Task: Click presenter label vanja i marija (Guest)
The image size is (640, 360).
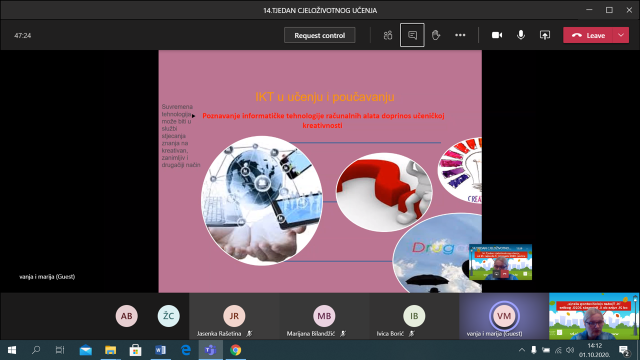Action: tap(47, 277)
